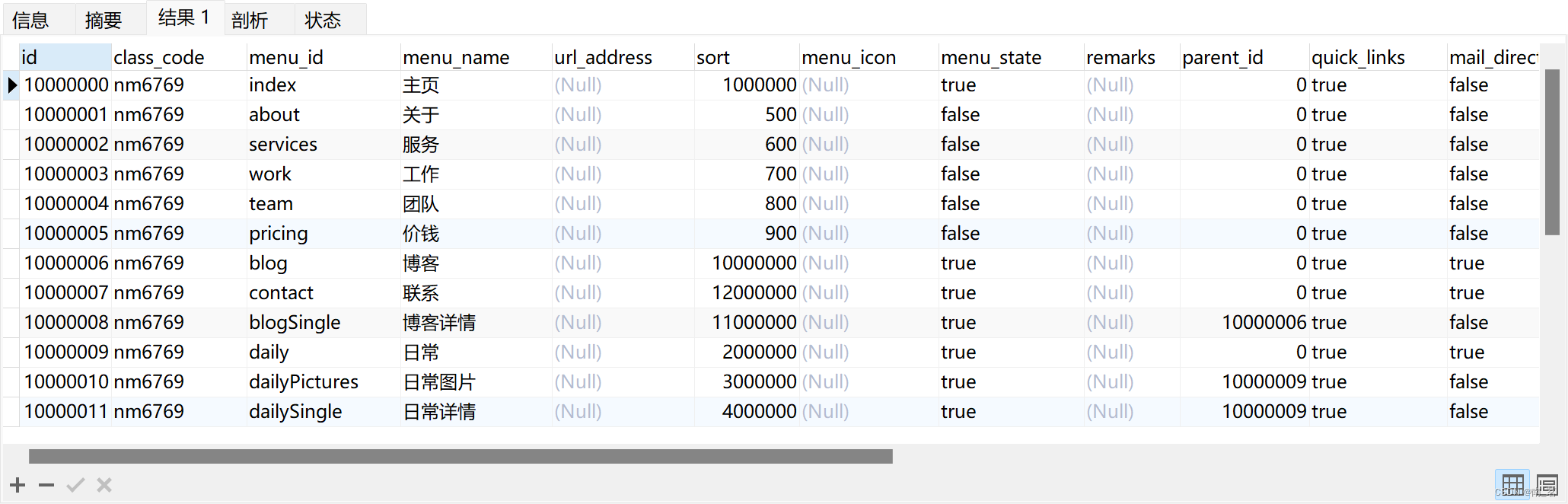This screenshot has height=504, width=1568.
Task: Click the horizontal scrollbar thumb
Action: tap(461, 456)
